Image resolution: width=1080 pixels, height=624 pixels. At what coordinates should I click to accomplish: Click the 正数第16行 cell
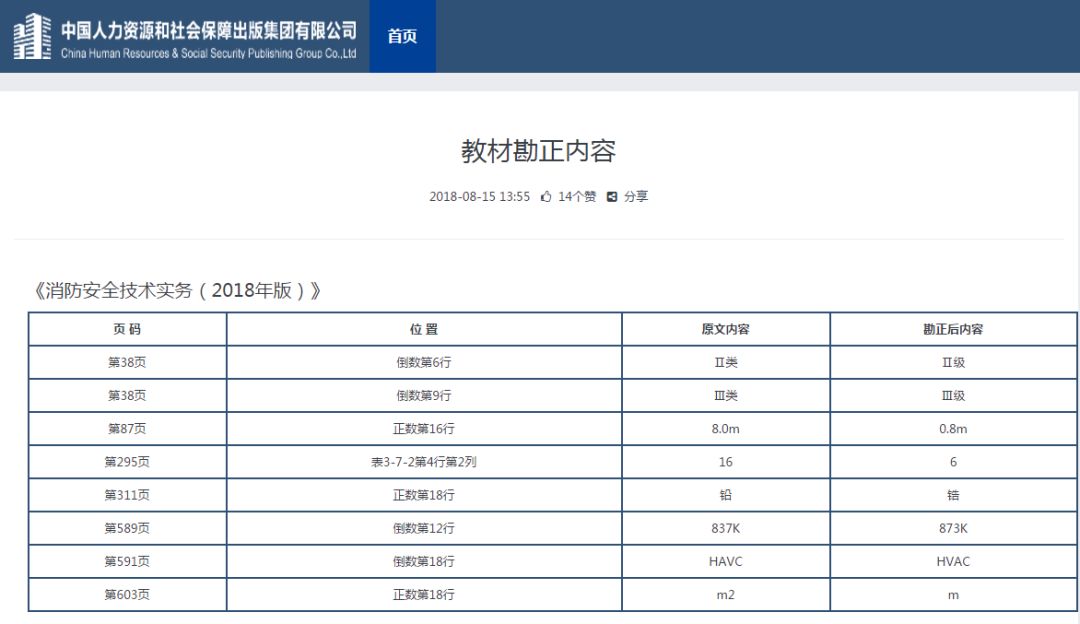click(424, 428)
